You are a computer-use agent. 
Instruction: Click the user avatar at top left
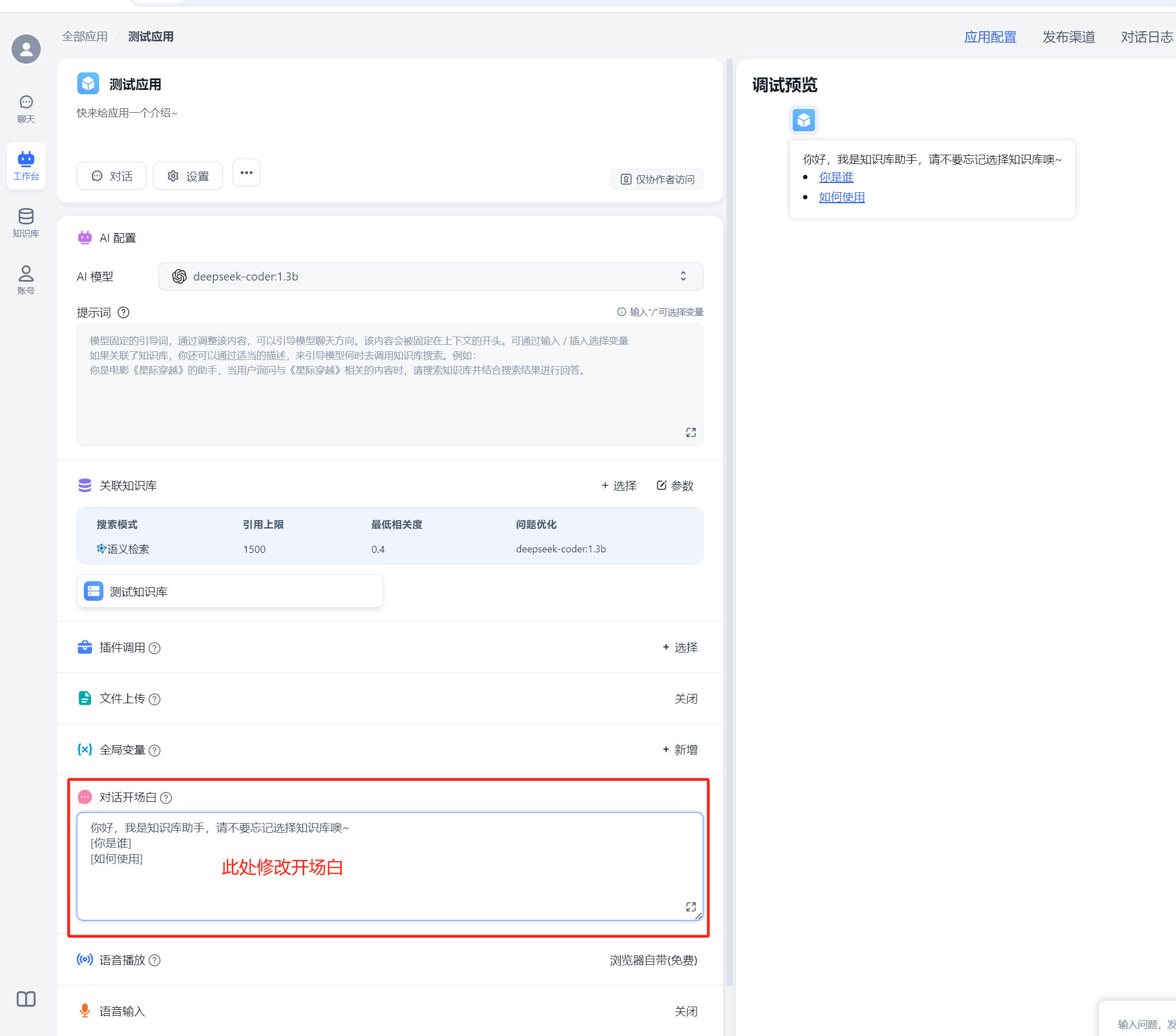coord(26,50)
